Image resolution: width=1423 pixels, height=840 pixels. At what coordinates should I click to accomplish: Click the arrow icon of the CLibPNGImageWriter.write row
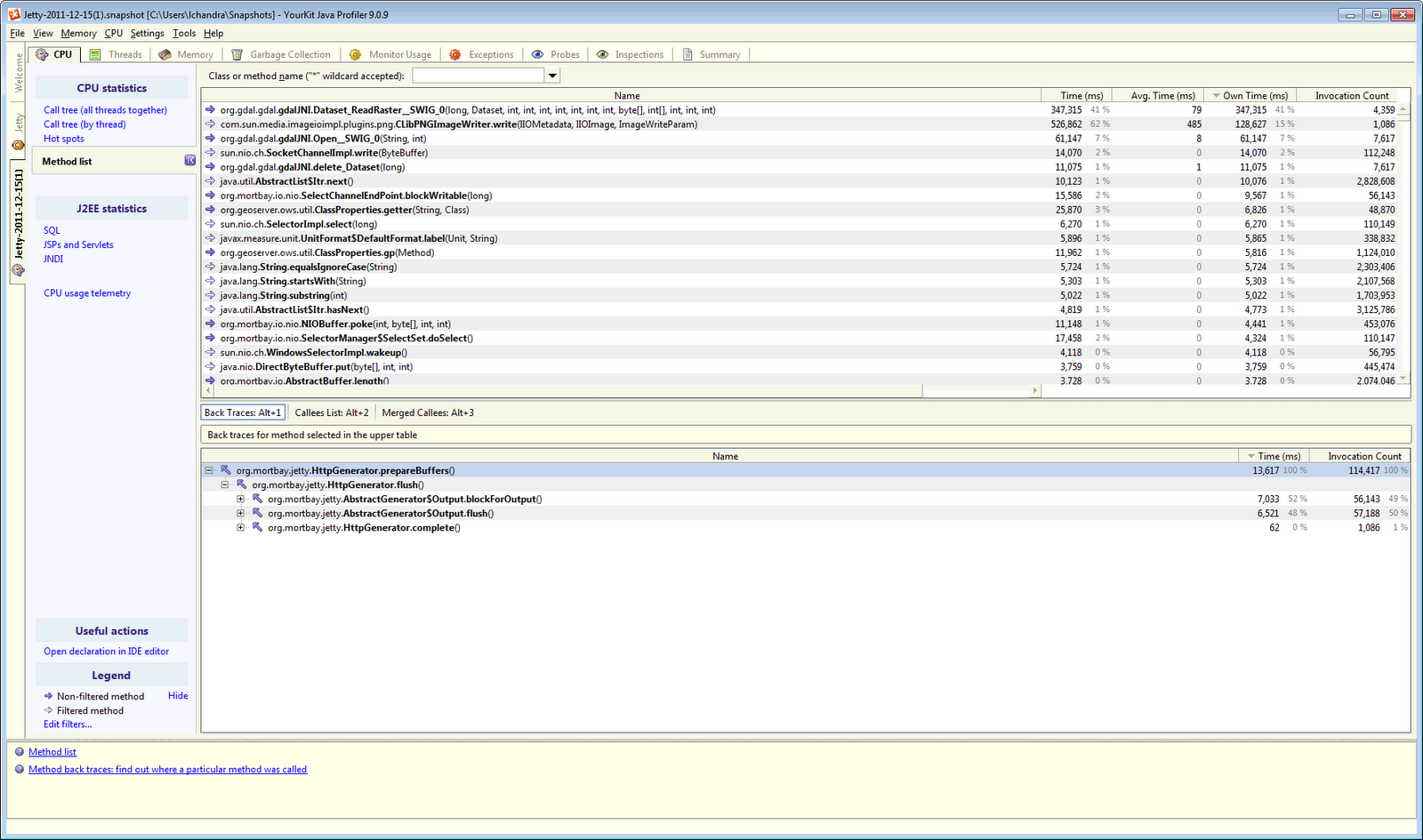[x=211, y=124]
